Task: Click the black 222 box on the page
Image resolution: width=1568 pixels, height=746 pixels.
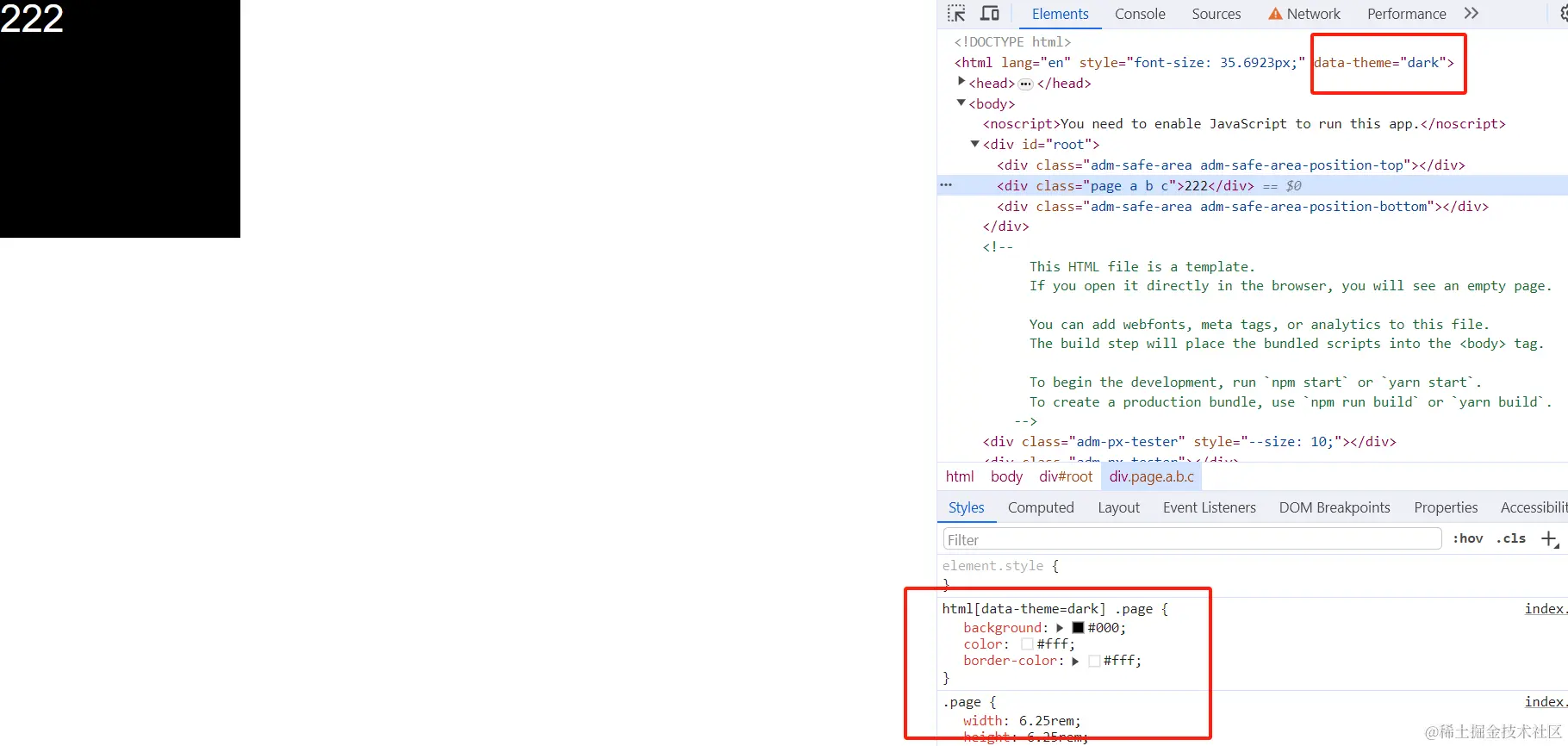Action: tap(120, 119)
